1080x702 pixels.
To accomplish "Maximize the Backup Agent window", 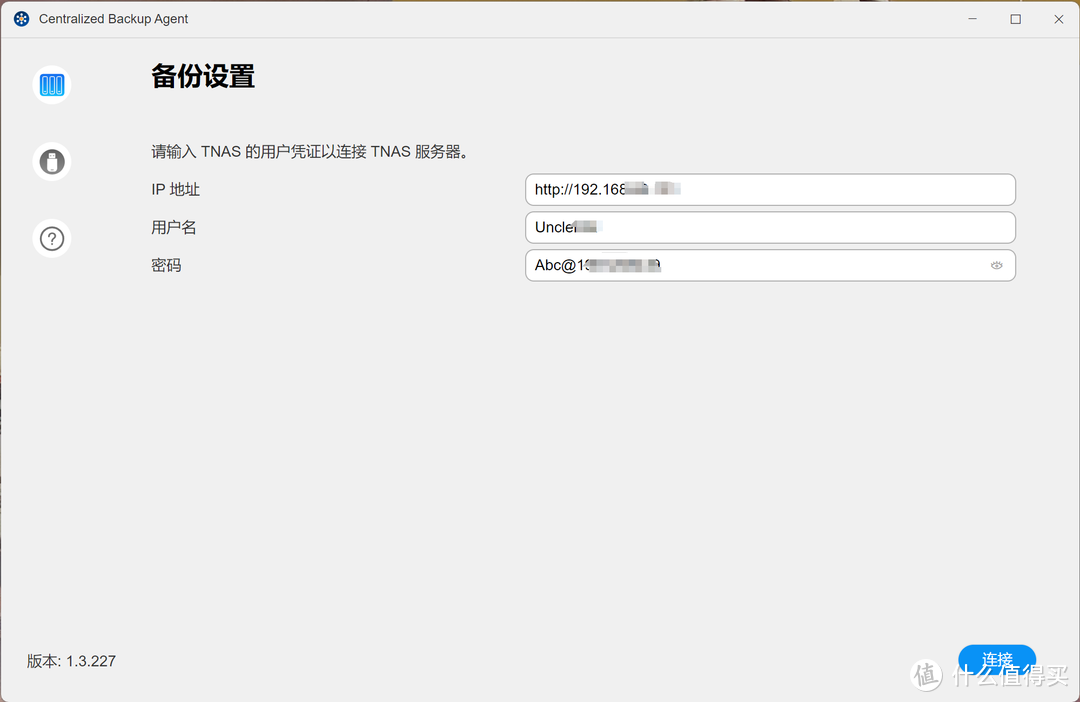I will (1015, 19).
